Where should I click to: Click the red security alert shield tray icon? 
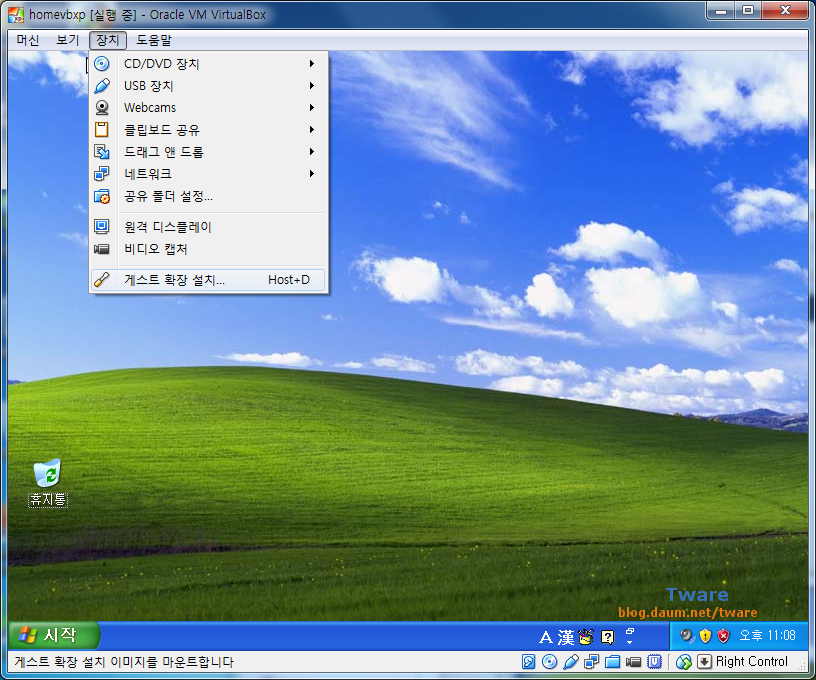coord(723,635)
